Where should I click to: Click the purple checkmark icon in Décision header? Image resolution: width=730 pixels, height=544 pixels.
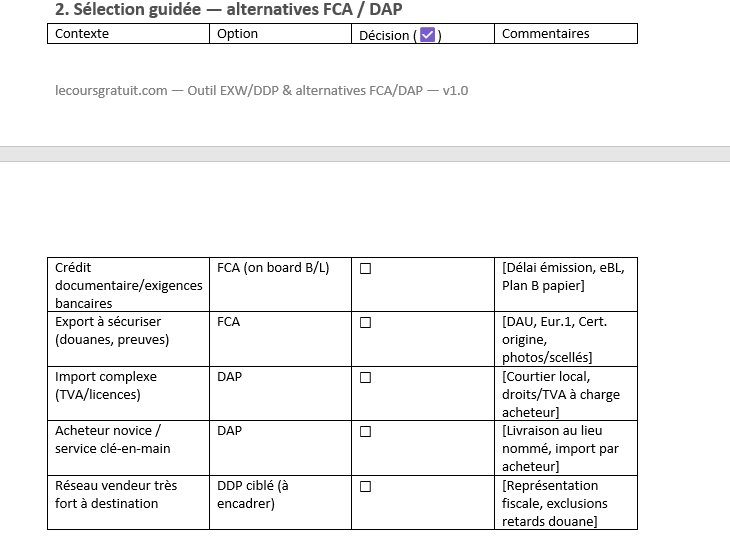tap(427, 35)
